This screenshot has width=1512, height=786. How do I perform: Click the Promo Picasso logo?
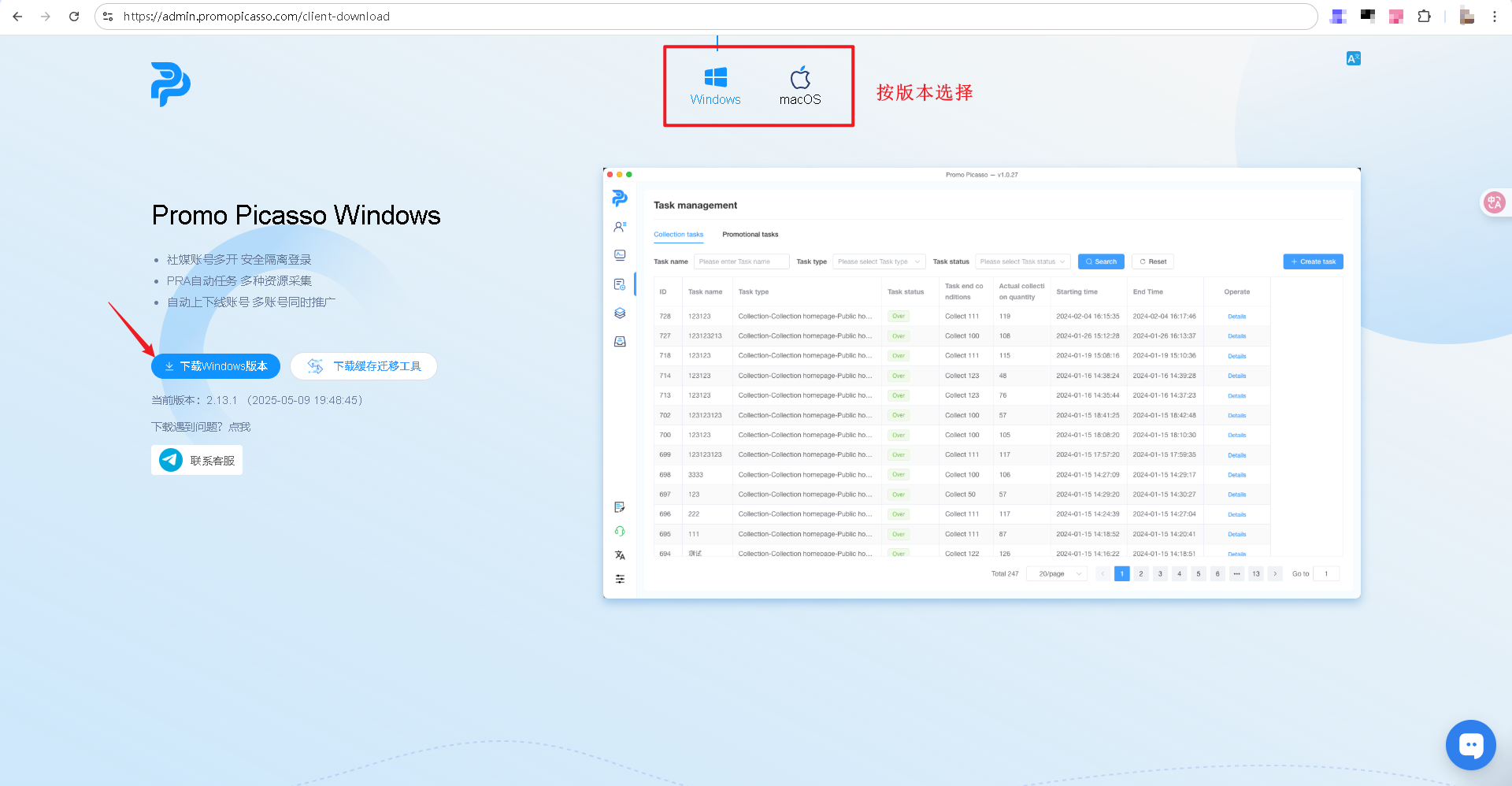tap(171, 84)
